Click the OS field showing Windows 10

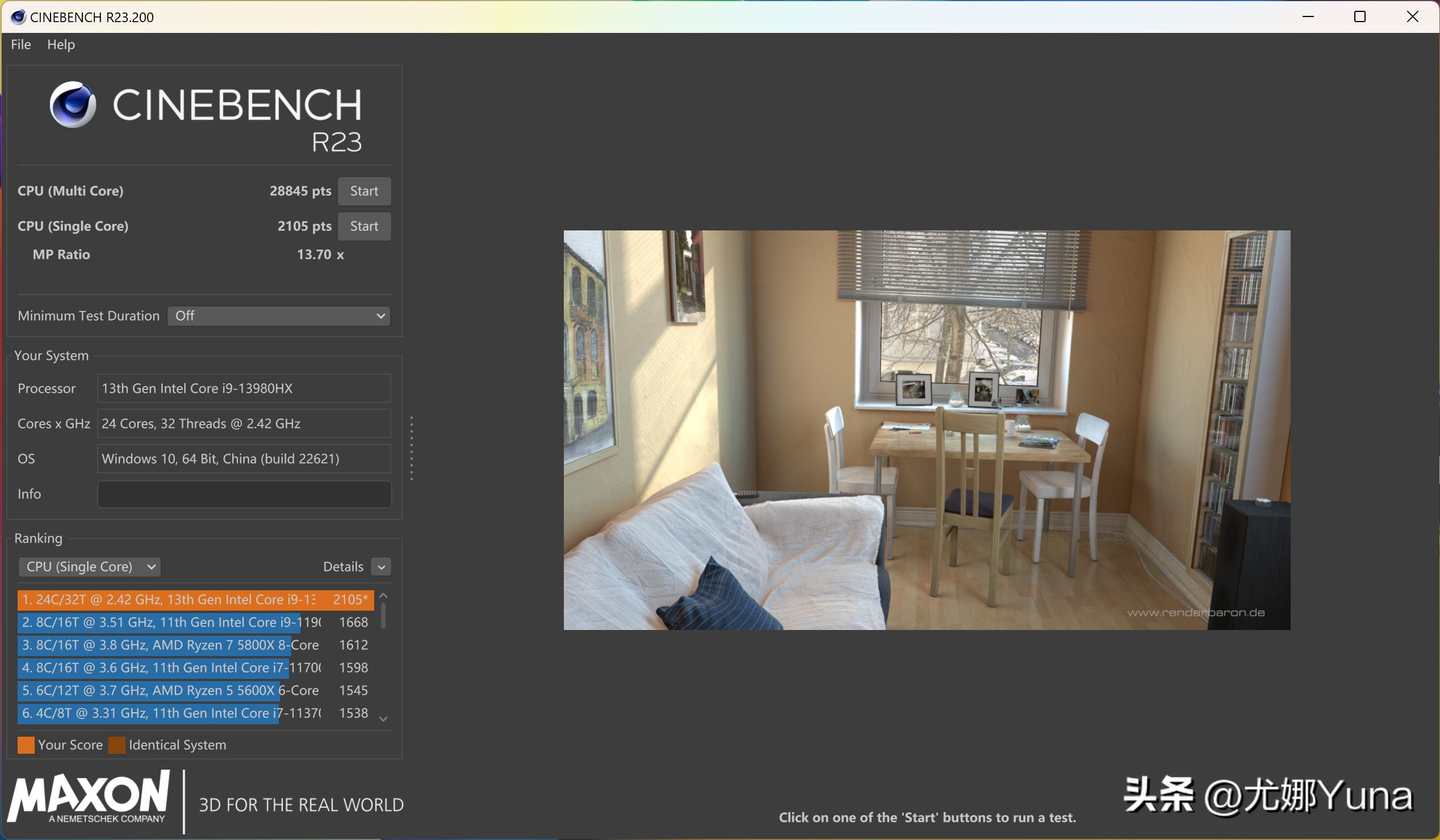pyautogui.click(x=244, y=459)
